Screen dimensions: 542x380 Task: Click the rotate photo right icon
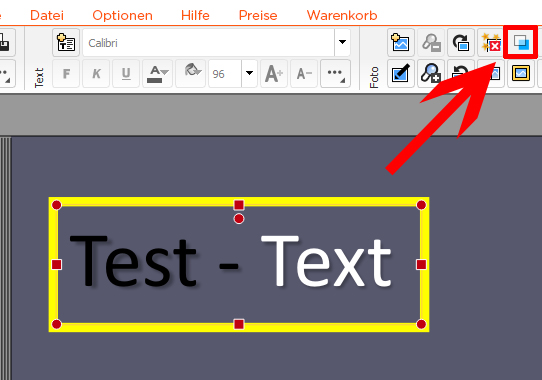pos(461,43)
